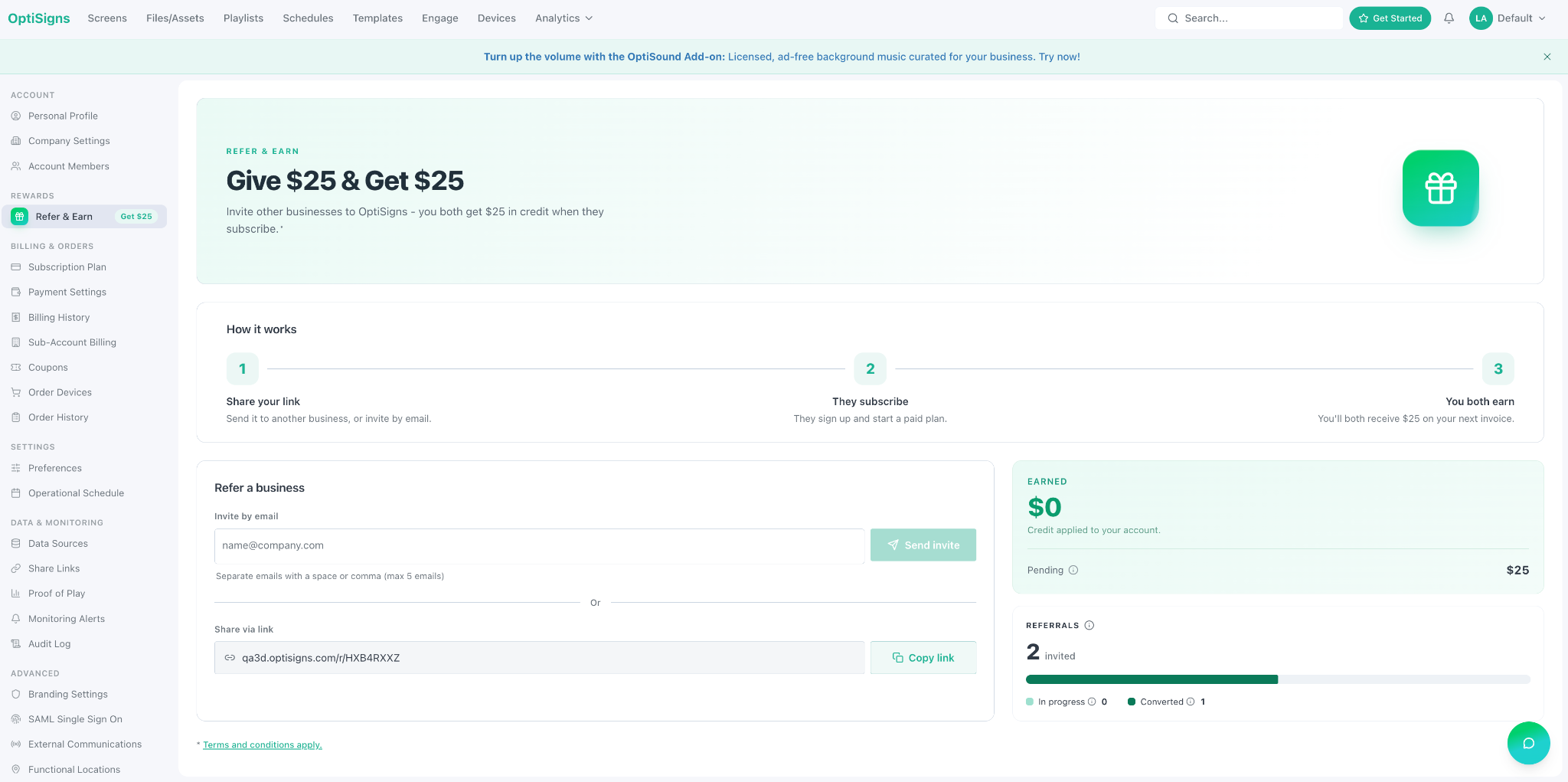Screen dimensions: 1568x782
Task: Click the Personal Profile sidebar icon
Action: coord(16,116)
